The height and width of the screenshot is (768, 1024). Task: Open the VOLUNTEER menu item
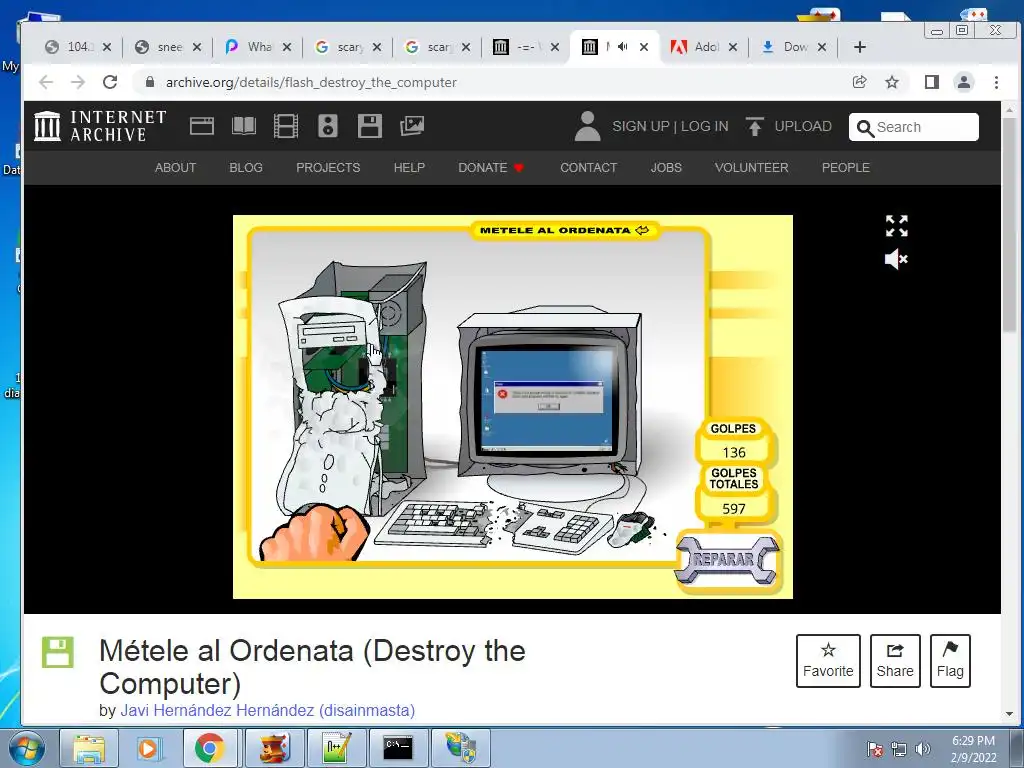[x=751, y=168]
